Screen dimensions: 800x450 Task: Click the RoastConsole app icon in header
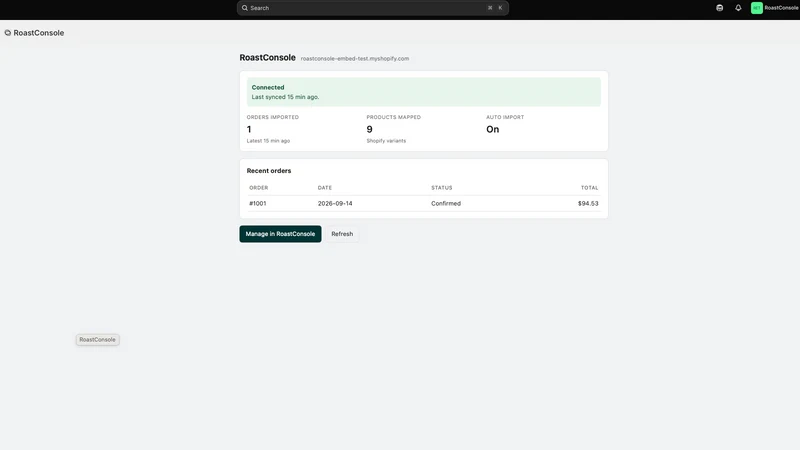(8, 33)
